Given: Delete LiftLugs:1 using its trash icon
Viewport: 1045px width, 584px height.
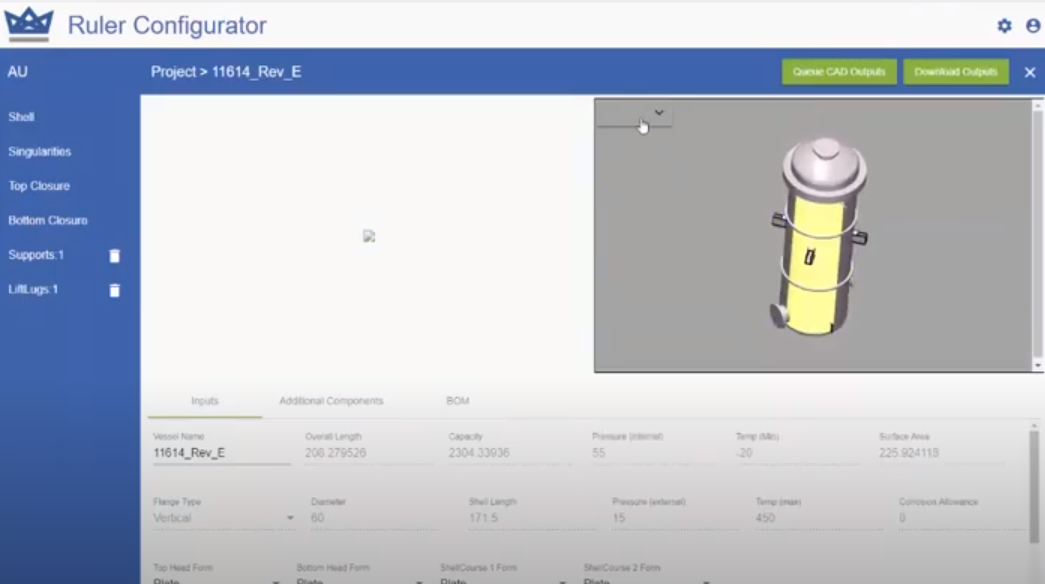Looking at the screenshot, I should [115, 290].
